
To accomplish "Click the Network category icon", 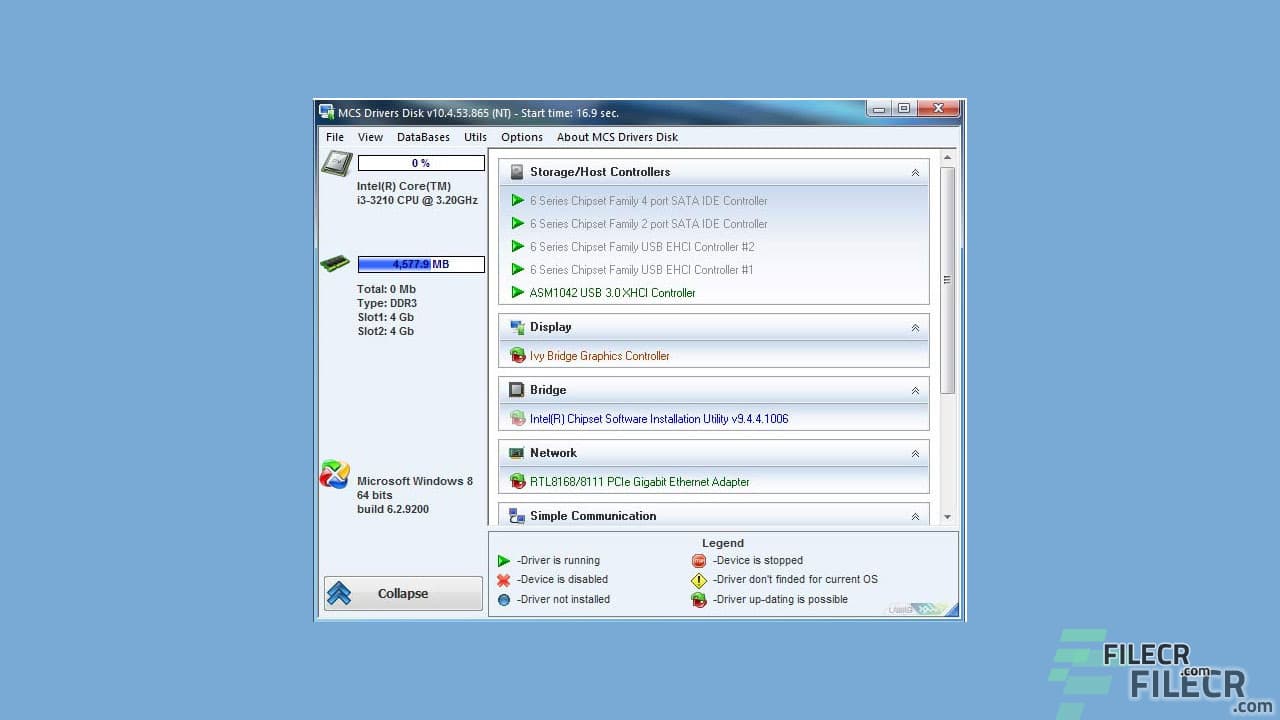I will (517, 453).
